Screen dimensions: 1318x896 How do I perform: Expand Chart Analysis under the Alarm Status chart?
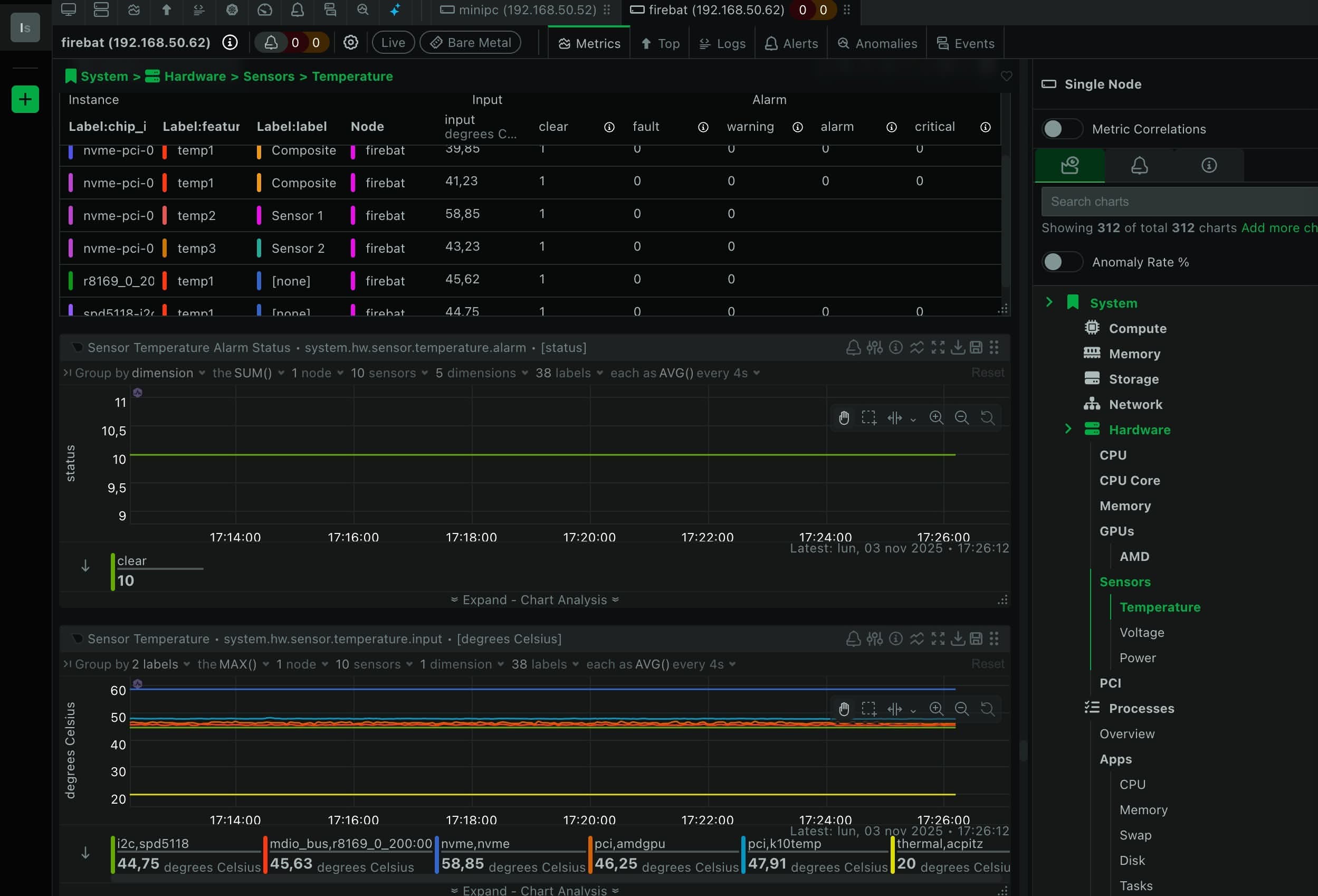pos(534,600)
